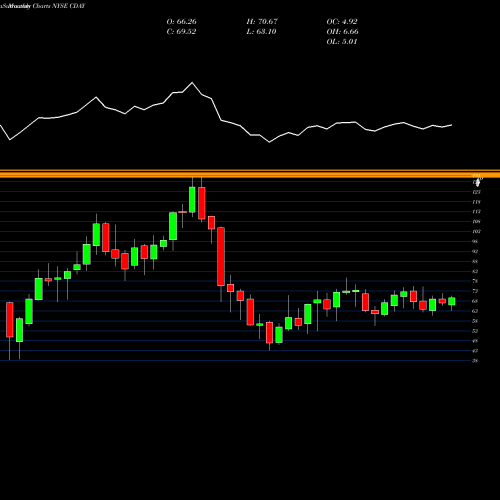Click the 108 price axis label
The width and height of the screenshot is (500, 500).
click(x=476, y=221)
